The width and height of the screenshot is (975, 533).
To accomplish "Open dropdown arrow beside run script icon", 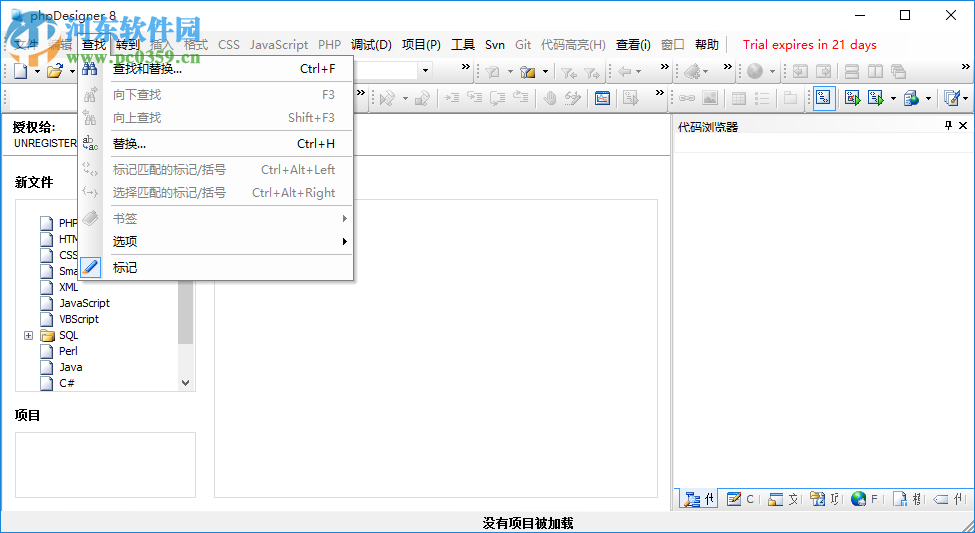I will coord(894,98).
